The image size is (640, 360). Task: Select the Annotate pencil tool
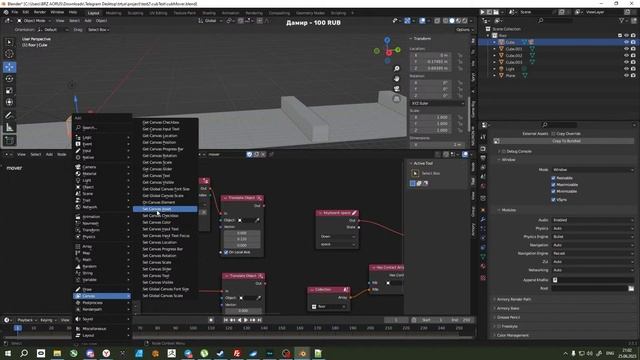[9, 116]
